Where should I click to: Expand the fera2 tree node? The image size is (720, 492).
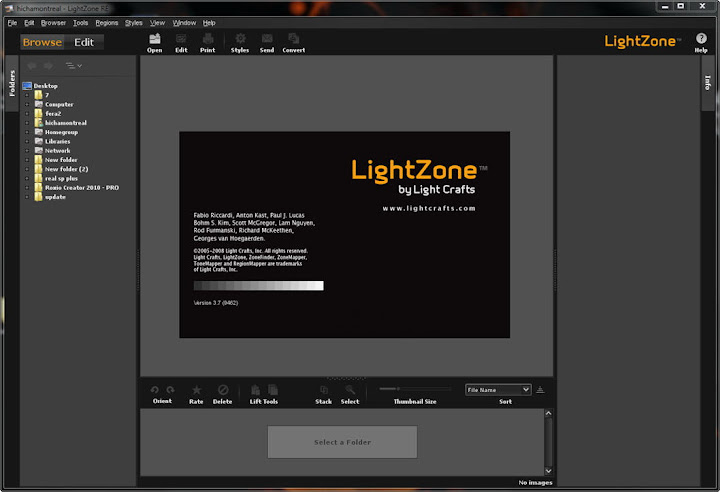(x=27, y=113)
